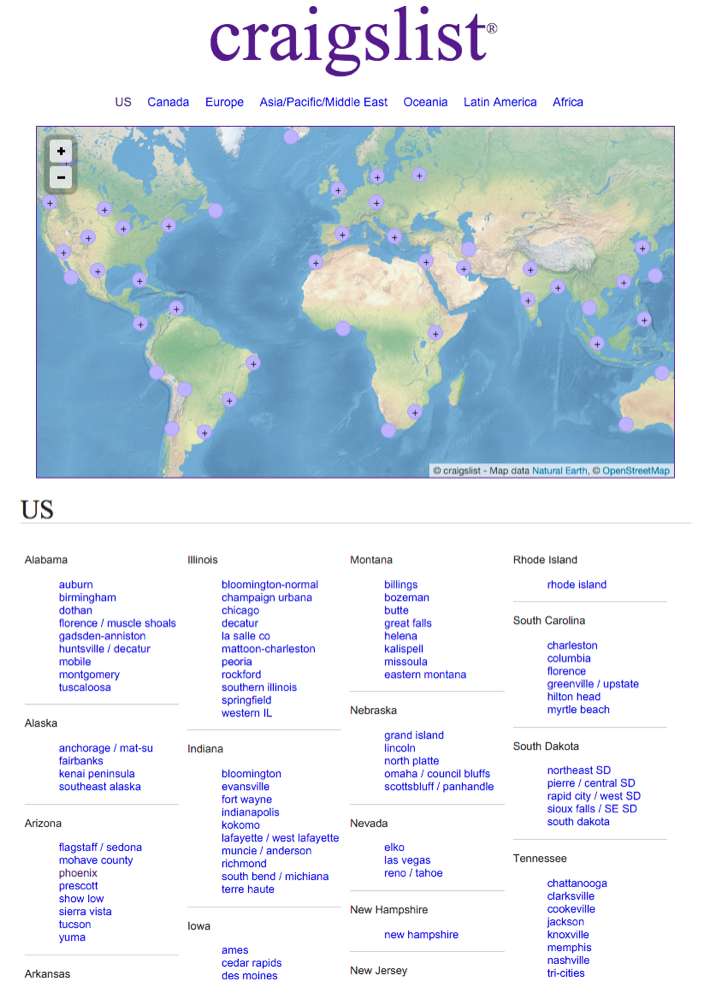Image resolution: width=728 pixels, height=982 pixels.
Task: Zoom in on the map with plus button
Action: coord(61,151)
